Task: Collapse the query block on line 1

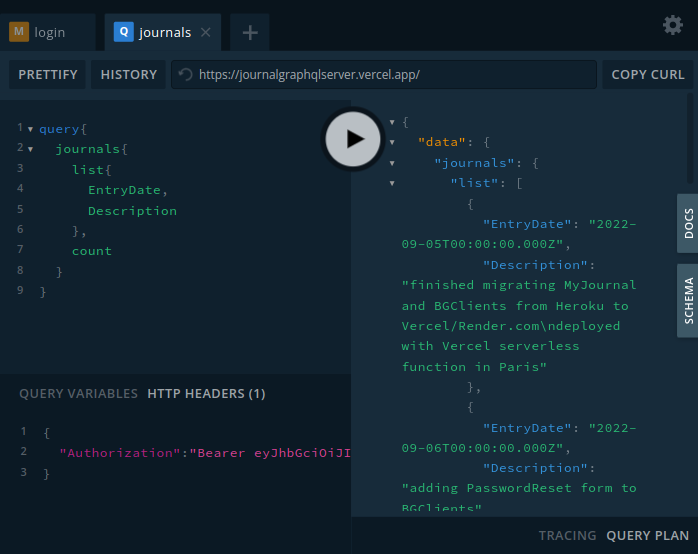Action: [30, 129]
